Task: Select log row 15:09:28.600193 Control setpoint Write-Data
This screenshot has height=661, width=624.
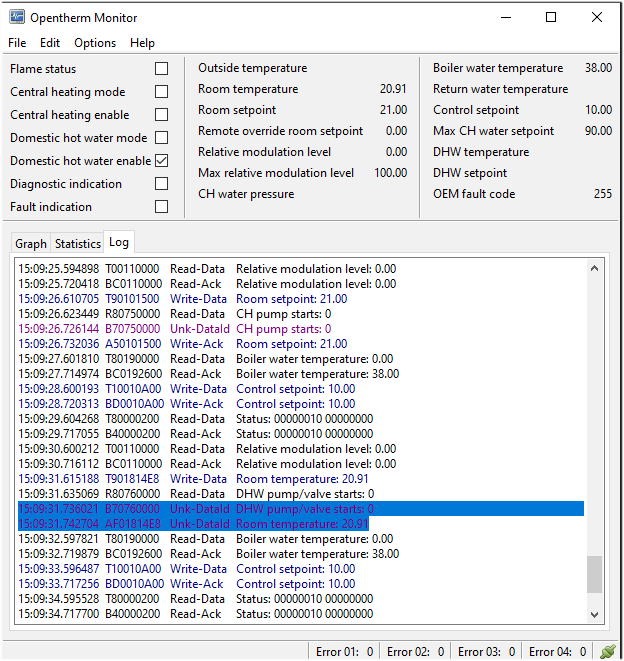Action: point(301,389)
